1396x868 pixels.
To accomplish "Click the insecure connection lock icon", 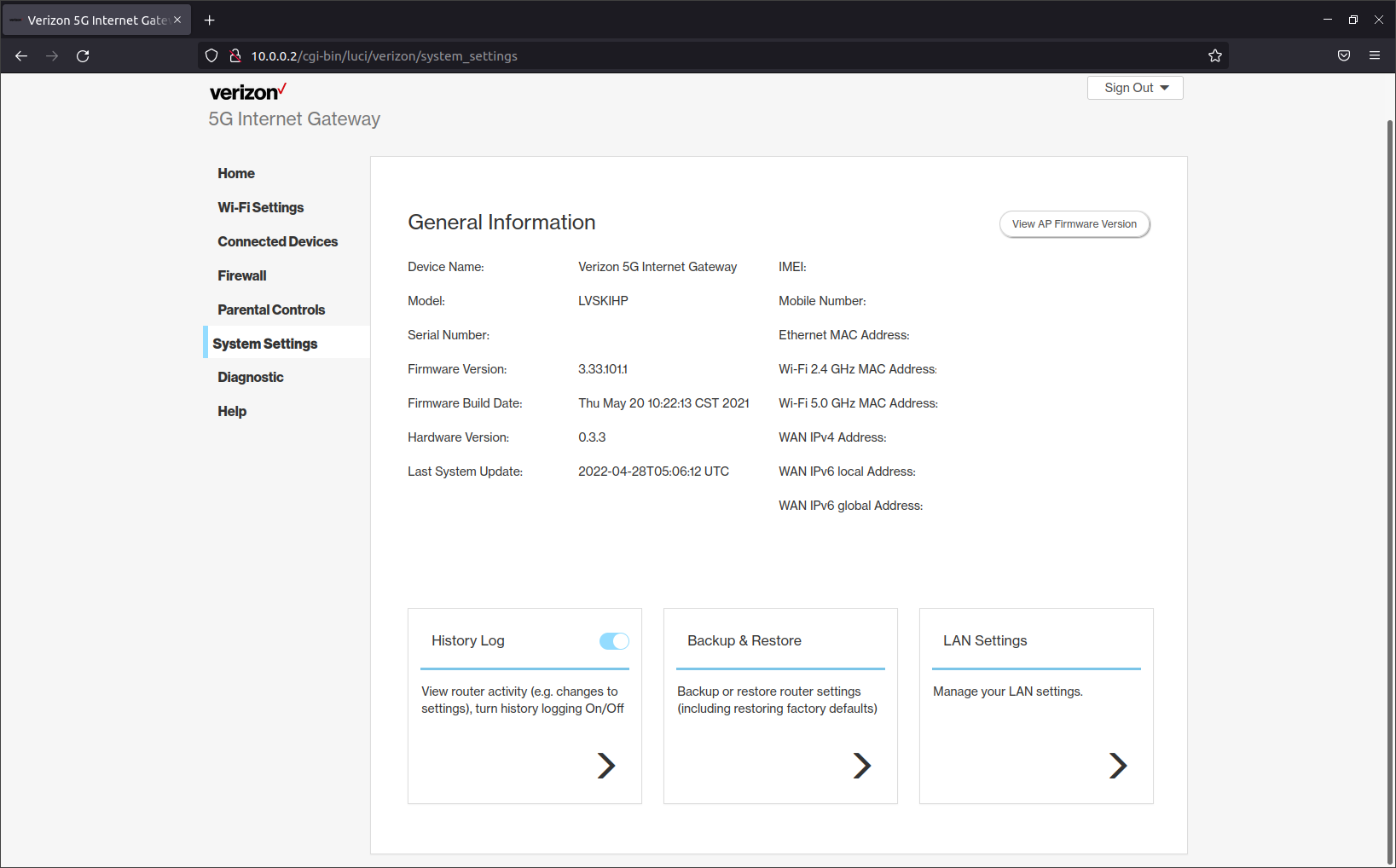I will [235, 56].
